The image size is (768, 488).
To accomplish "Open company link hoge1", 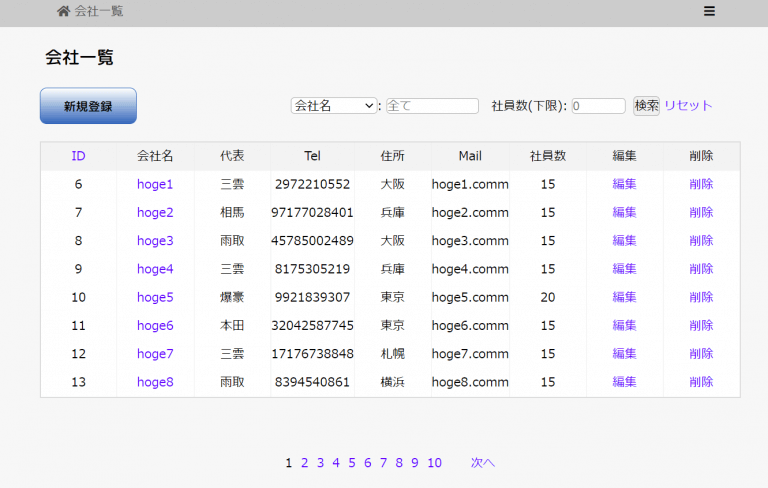I will 155,184.
